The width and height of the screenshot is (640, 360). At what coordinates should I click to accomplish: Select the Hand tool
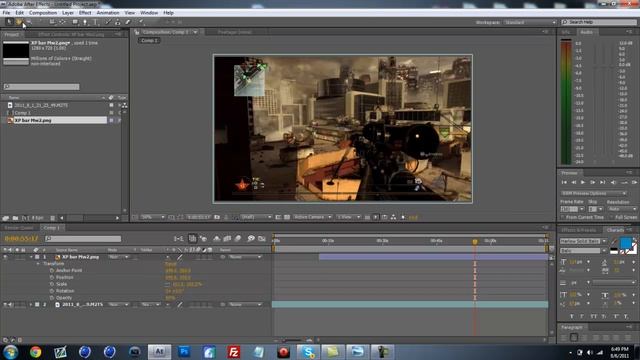click(19, 22)
